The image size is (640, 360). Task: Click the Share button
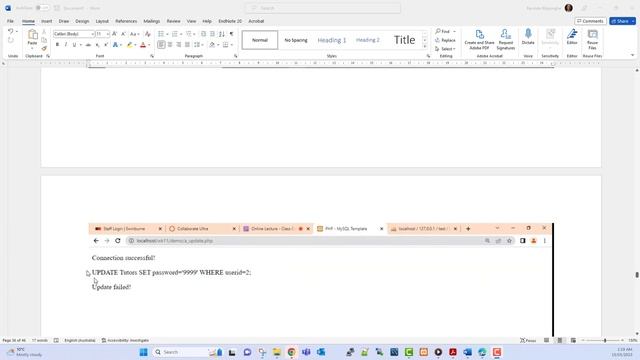[622, 21]
